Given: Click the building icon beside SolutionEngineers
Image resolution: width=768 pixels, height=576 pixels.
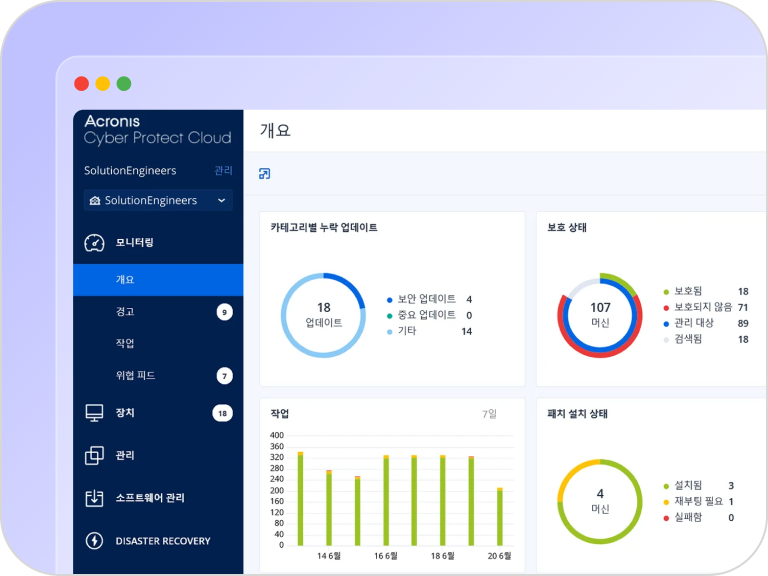Looking at the screenshot, I should 95,201.
